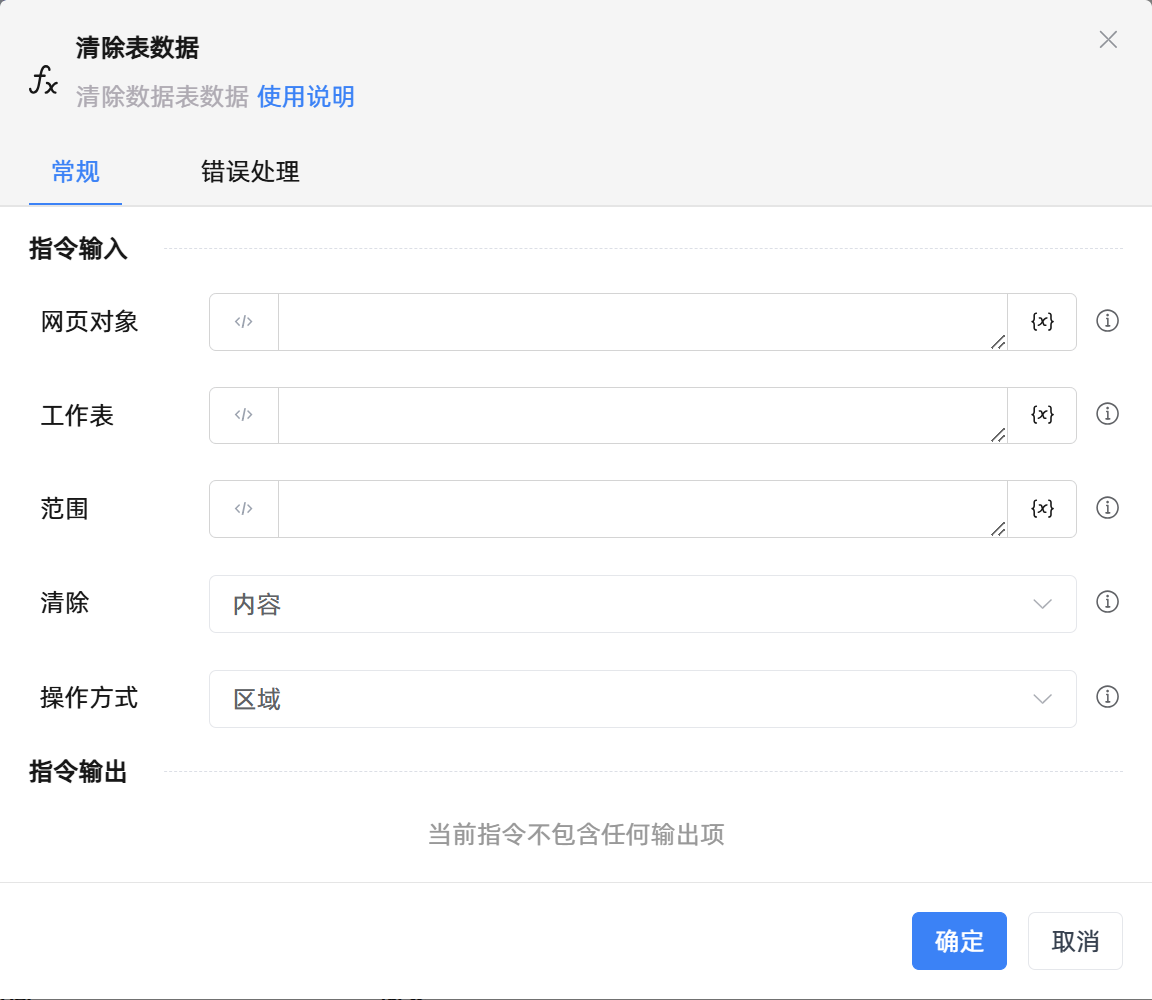Show info tooltip for 范围
1152x1000 pixels.
1107,508
